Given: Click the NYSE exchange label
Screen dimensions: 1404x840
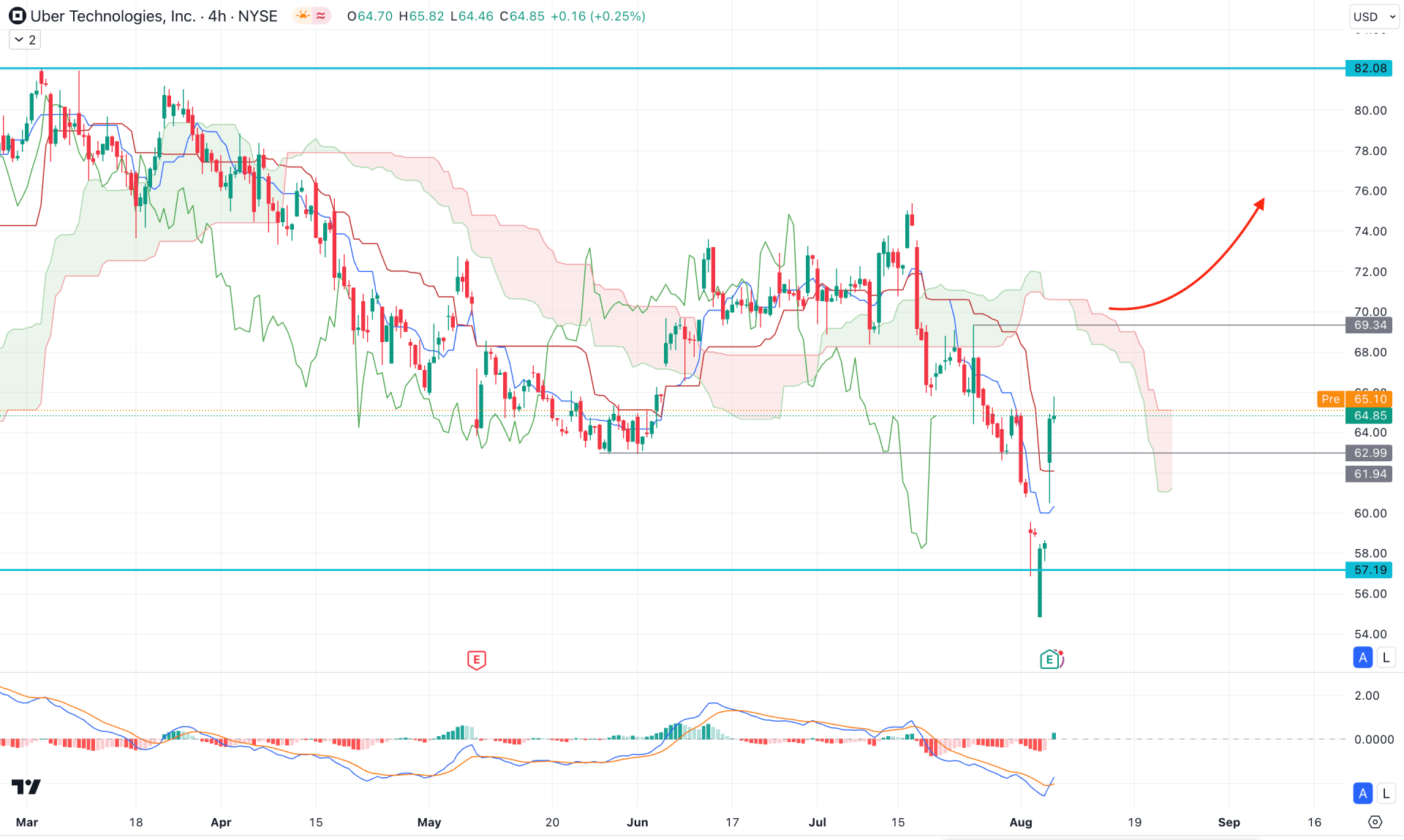Looking at the screenshot, I should (x=257, y=16).
